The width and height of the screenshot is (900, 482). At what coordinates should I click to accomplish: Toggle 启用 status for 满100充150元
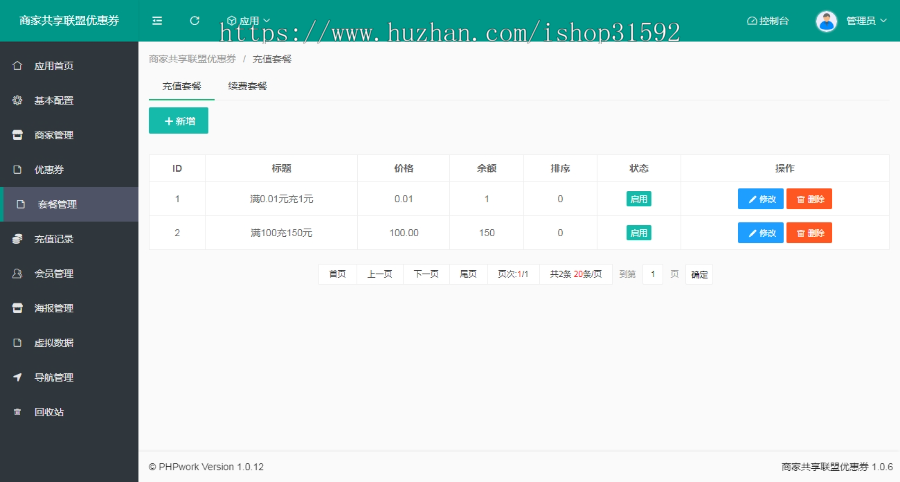coord(639,233)
